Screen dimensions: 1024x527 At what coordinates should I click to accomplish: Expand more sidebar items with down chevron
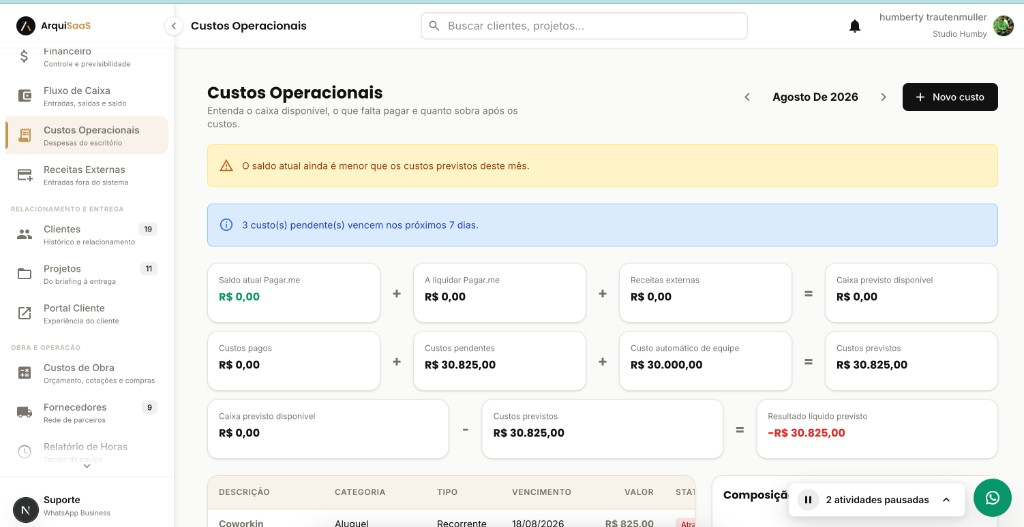click(x=87, y=466)
